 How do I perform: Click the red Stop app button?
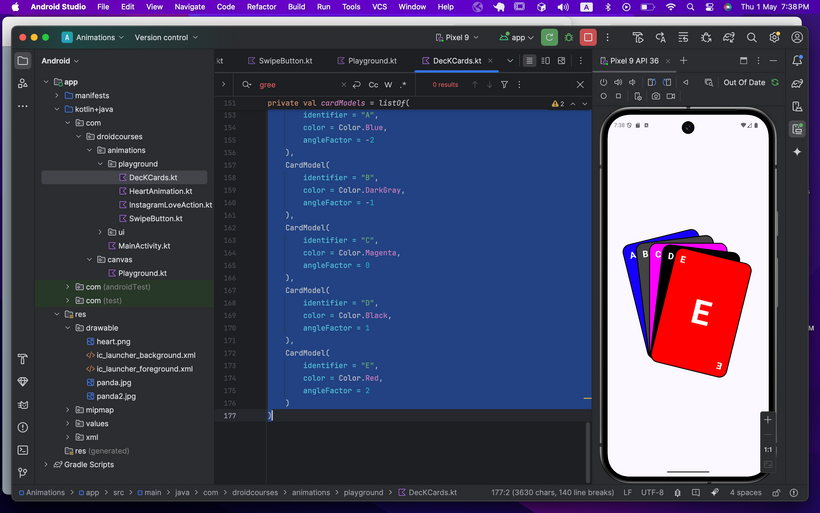coord(588,38)
